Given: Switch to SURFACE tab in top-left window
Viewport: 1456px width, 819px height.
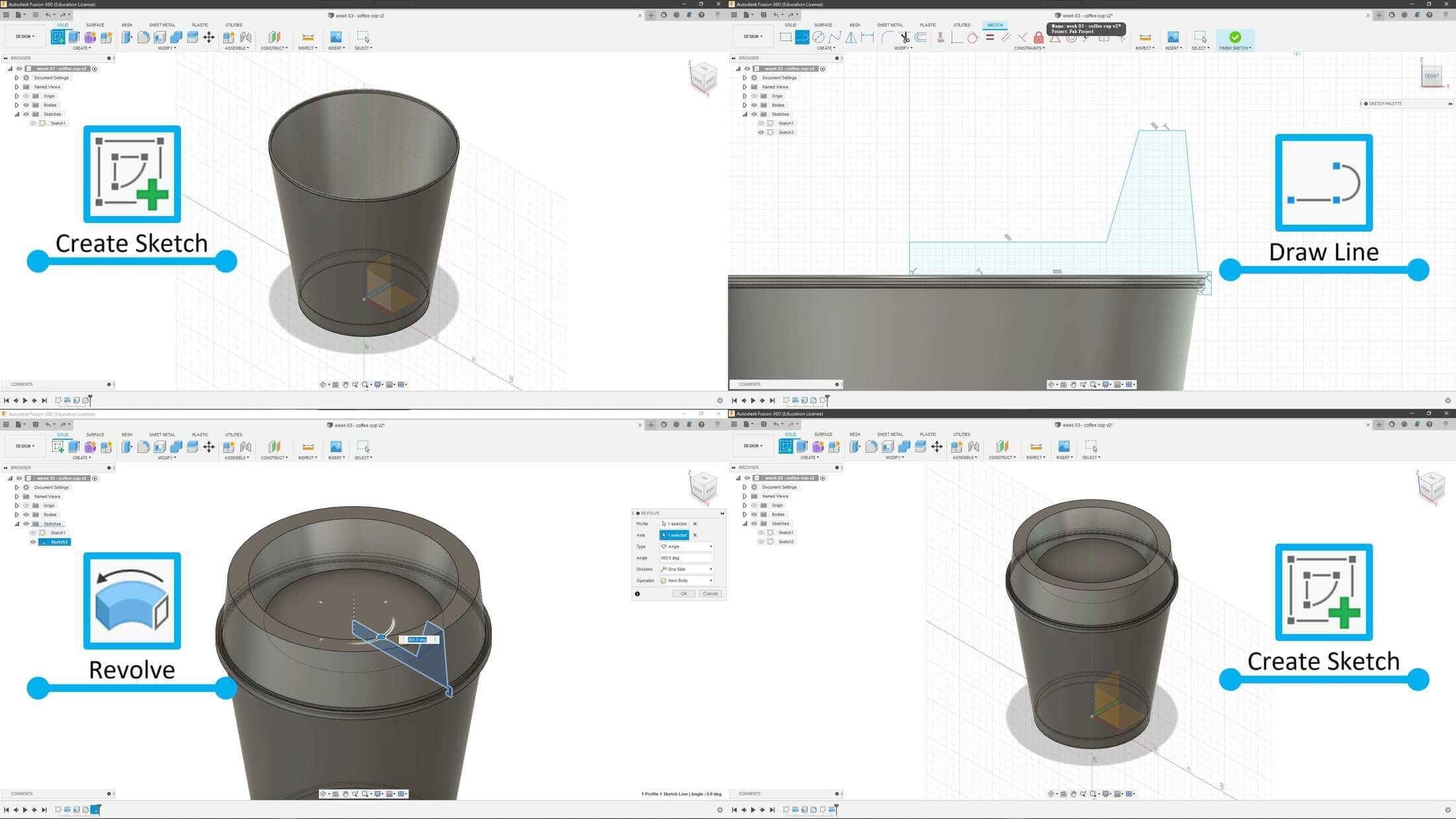Looking at the screenshot, I should click(95, 25).
